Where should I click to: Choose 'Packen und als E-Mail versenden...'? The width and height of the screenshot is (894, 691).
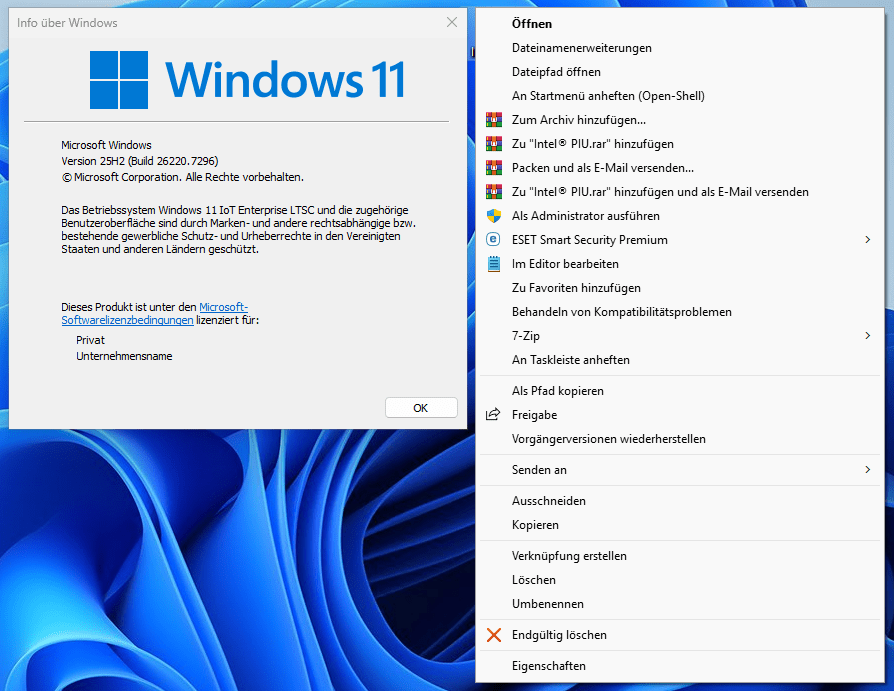pyautogui.click(x=680, y=168)
